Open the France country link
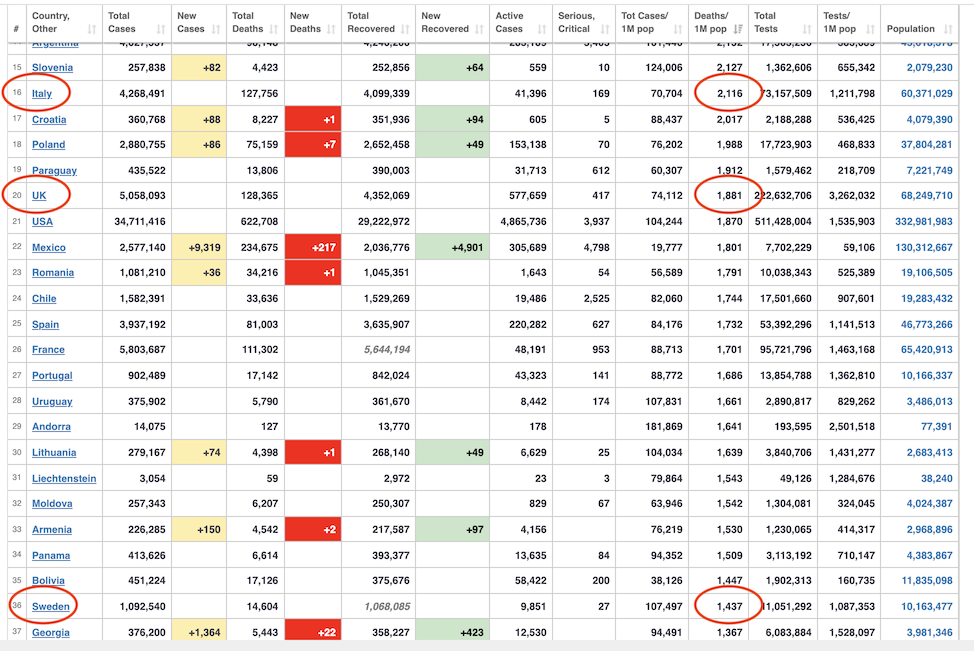This screenshot has height=651, width=974. pyautogui.click(x=48, y=350)
